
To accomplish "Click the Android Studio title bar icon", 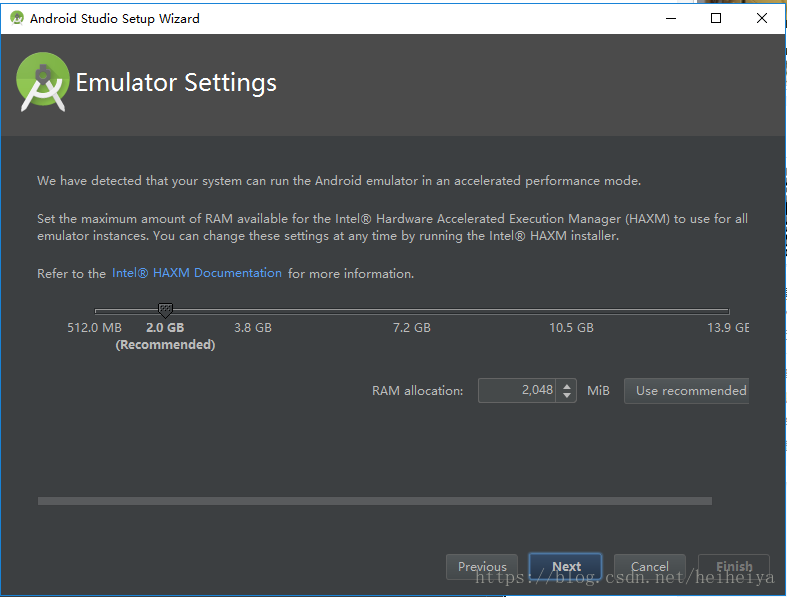I will 17,18.
